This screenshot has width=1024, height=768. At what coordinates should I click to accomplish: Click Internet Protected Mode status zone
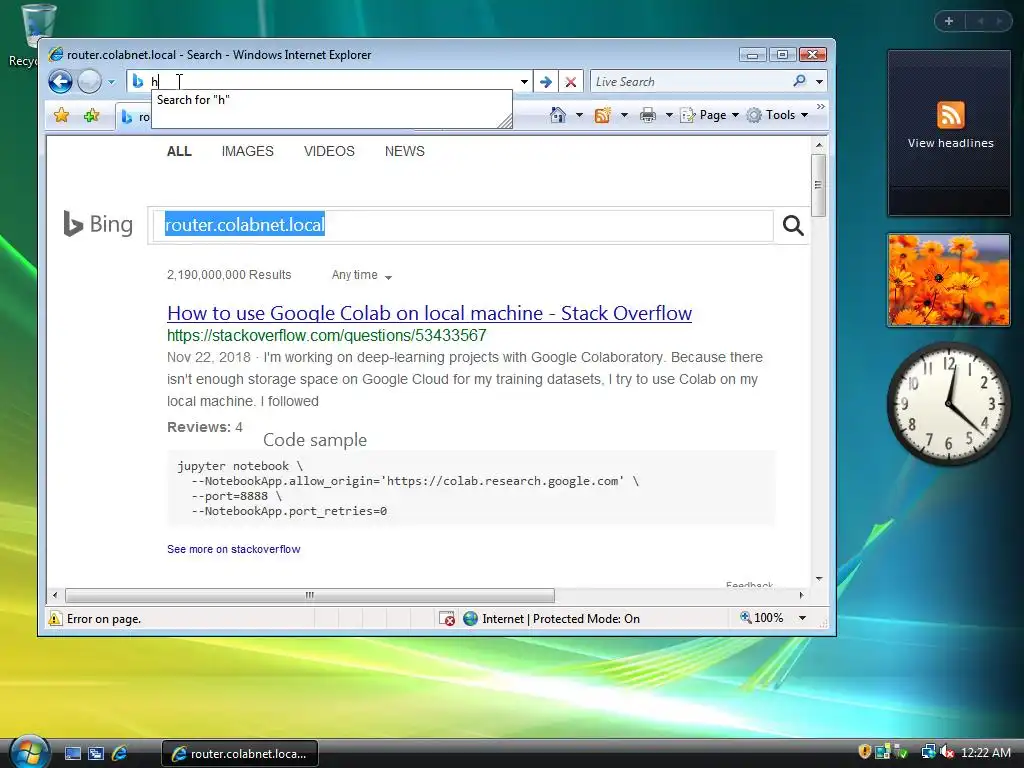pos(552,618)
